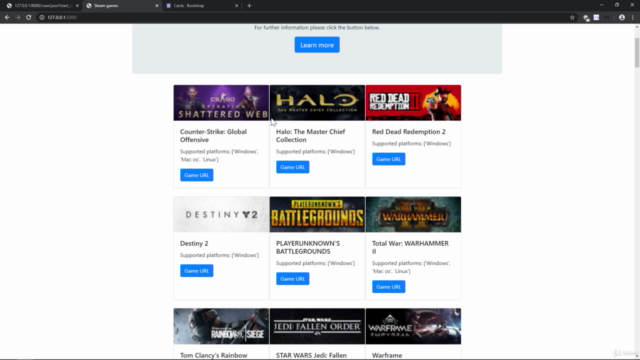This screenshot has height=360, width=640.
Task: Click the vertical scrollbar thumb
Action: [x=637, y=52]
